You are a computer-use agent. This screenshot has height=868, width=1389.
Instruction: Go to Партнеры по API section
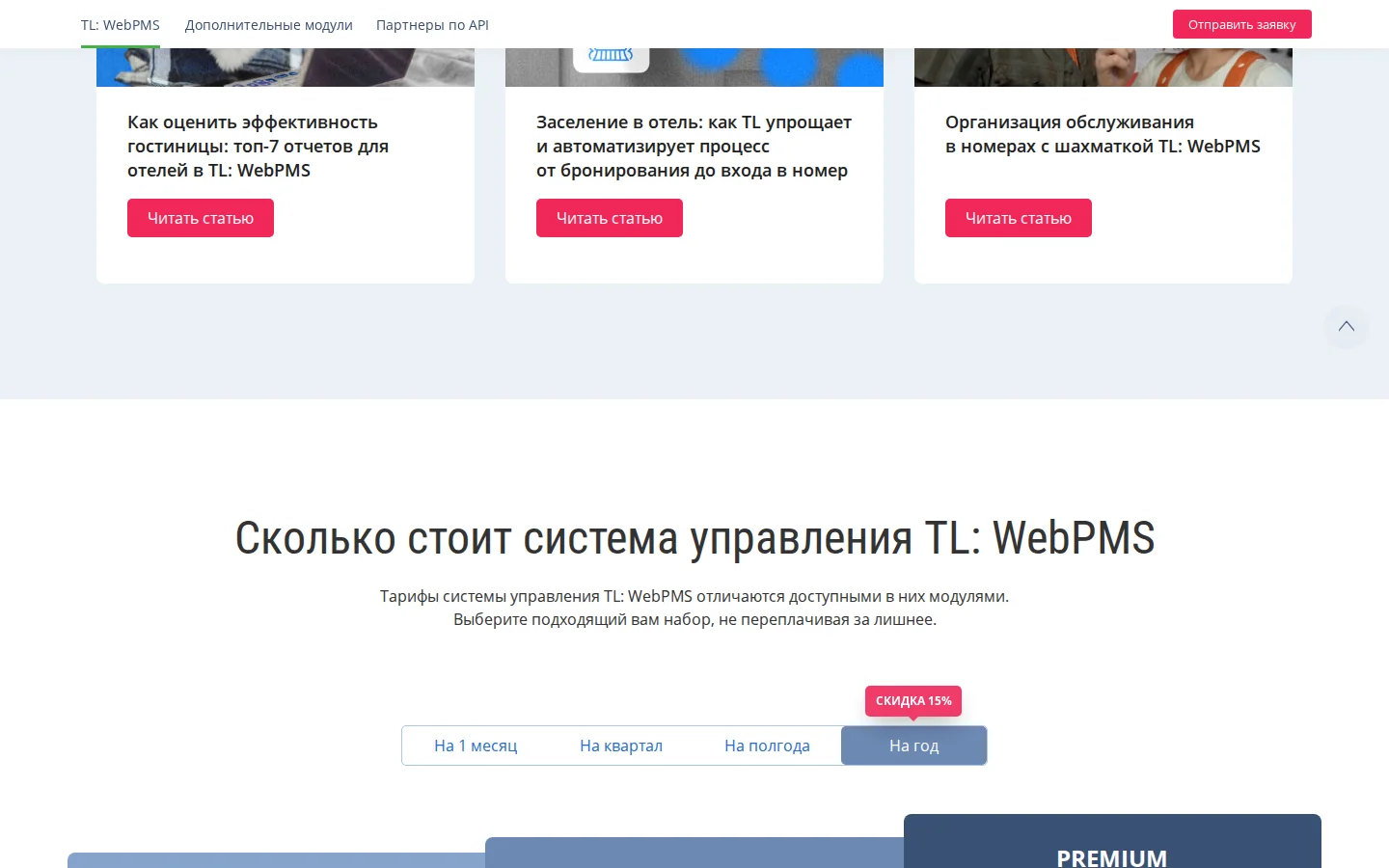[432, 25]
